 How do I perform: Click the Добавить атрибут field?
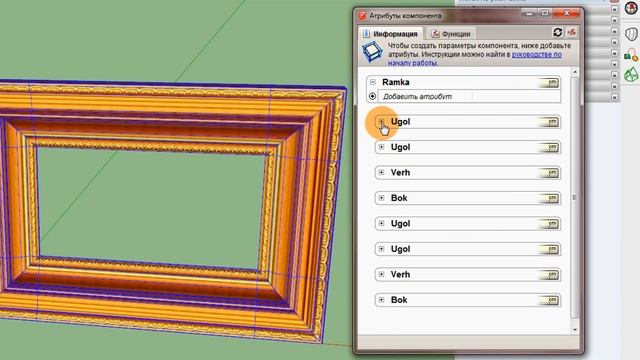[425, 96]
